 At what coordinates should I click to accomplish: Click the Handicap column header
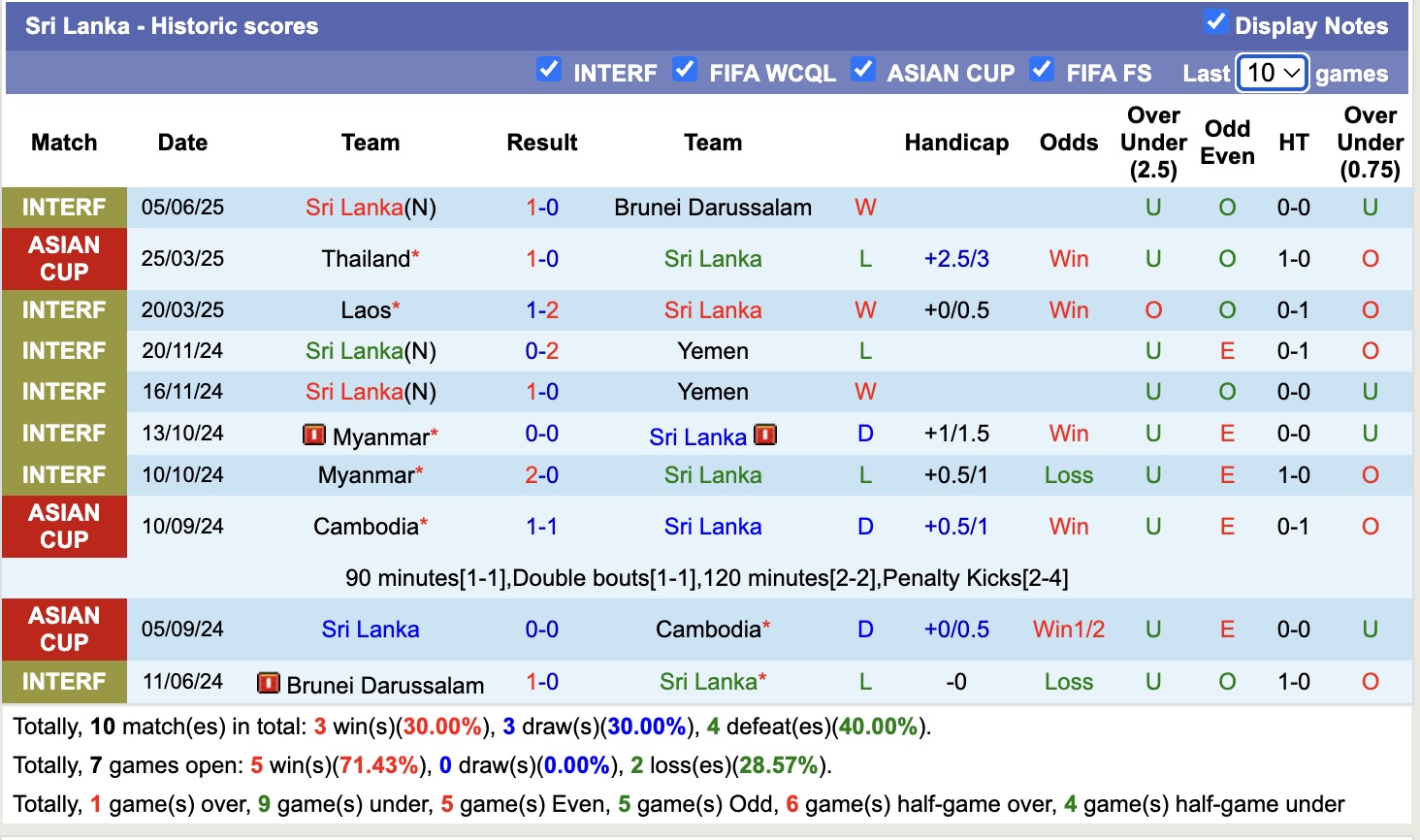pos(956,143)
